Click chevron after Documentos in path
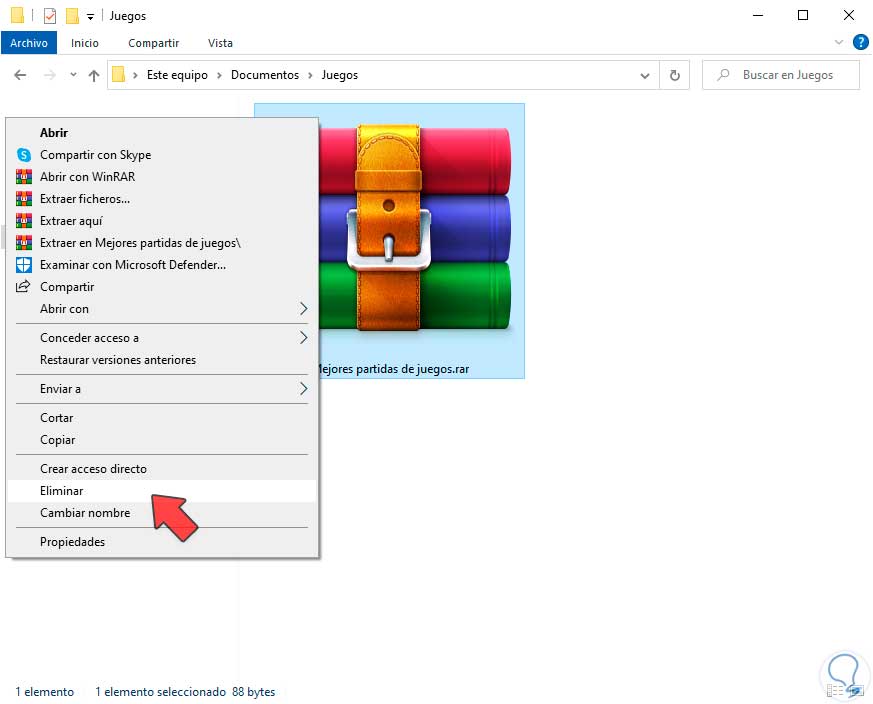 [x=310, y=75]
